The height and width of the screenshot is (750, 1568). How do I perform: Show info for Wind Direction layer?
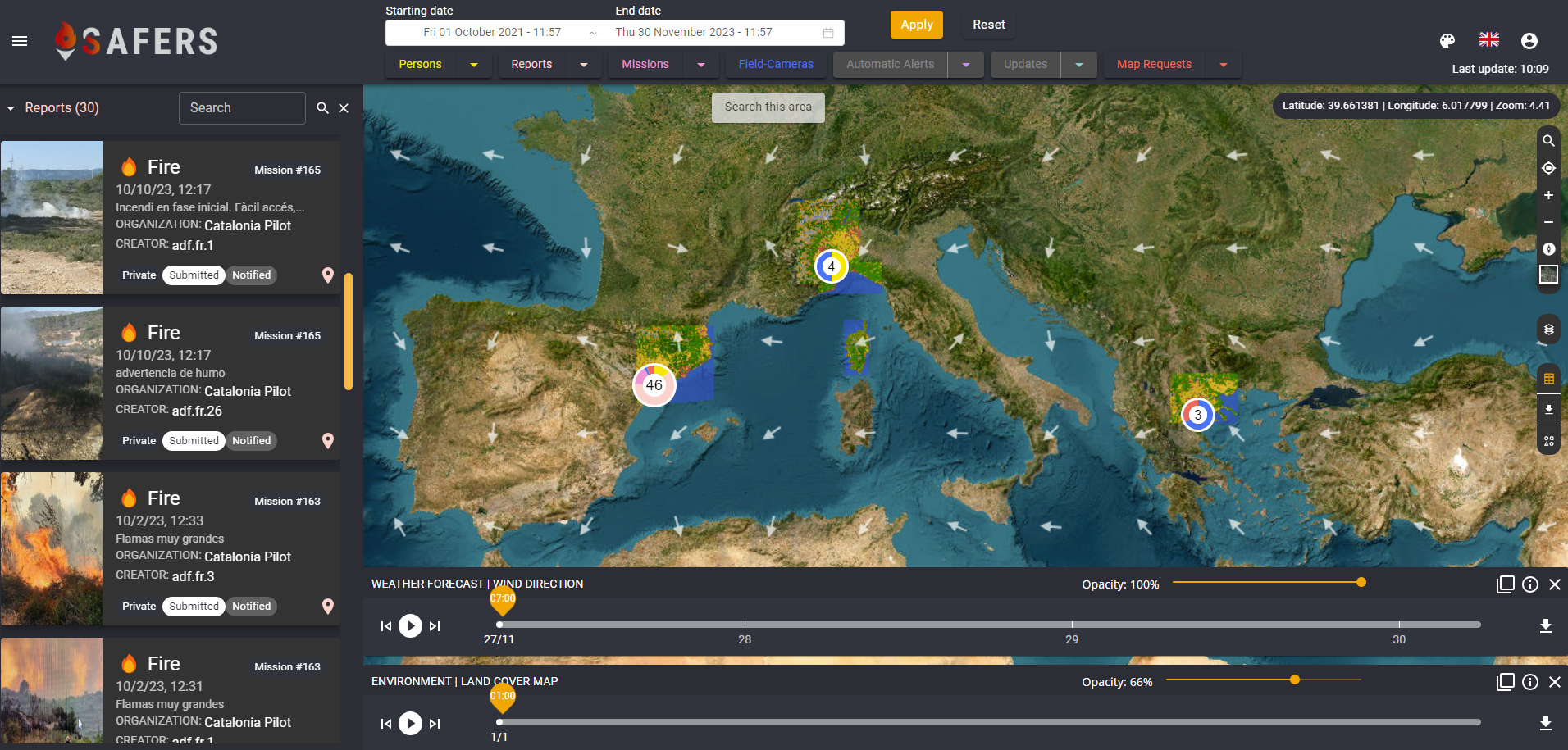tap(1529, 584)
